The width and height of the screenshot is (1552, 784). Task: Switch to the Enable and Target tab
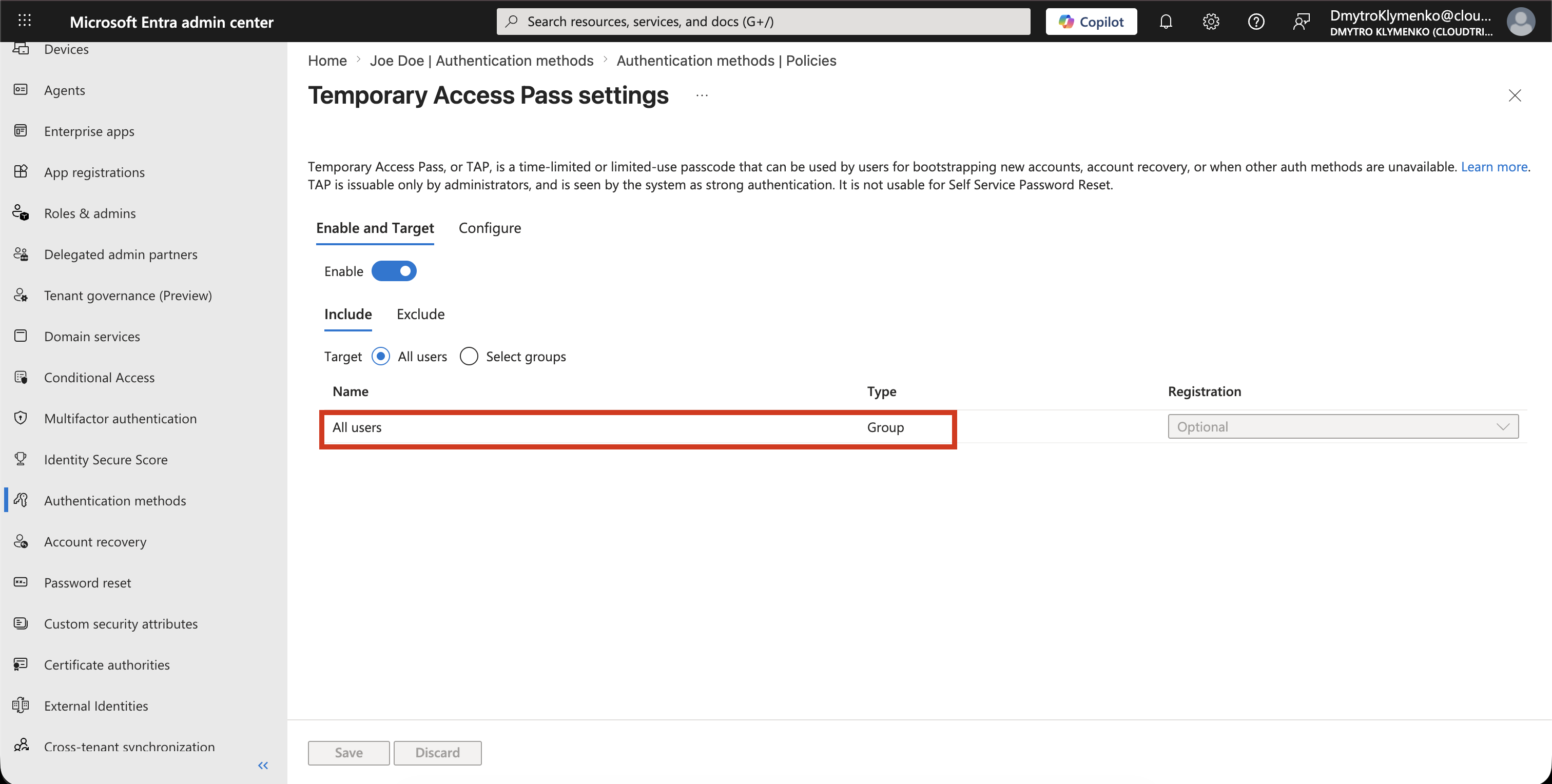tap(375, 228)
